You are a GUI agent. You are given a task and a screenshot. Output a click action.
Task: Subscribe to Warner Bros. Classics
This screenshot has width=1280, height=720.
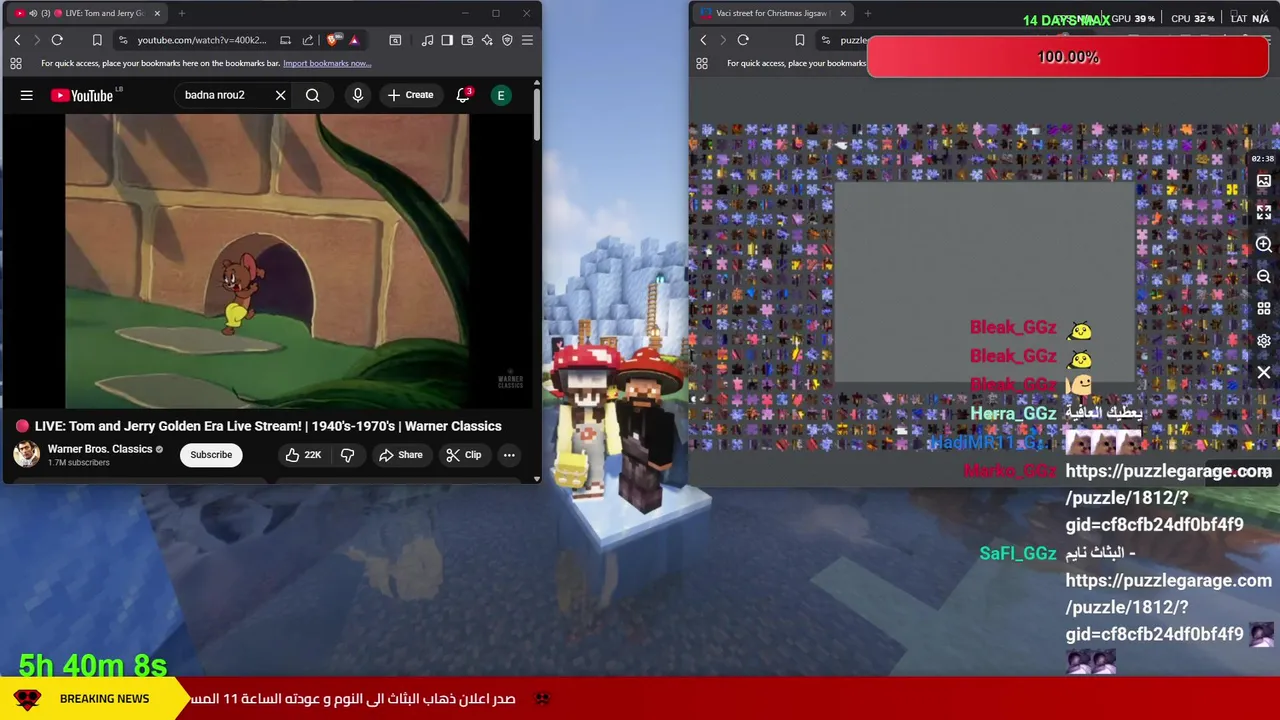(x=211, y=455)
